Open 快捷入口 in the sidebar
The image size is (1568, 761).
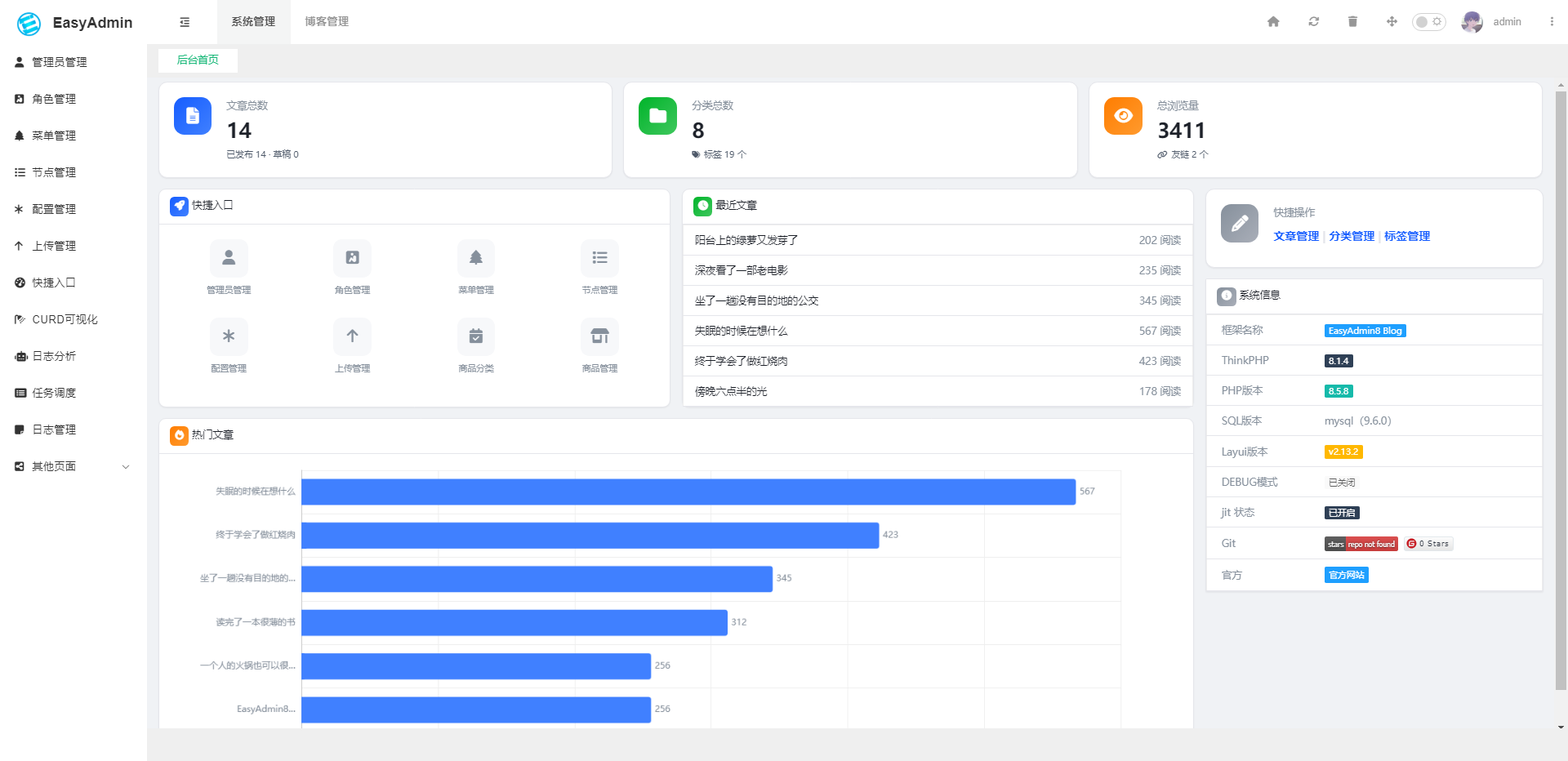click(73, 283)
